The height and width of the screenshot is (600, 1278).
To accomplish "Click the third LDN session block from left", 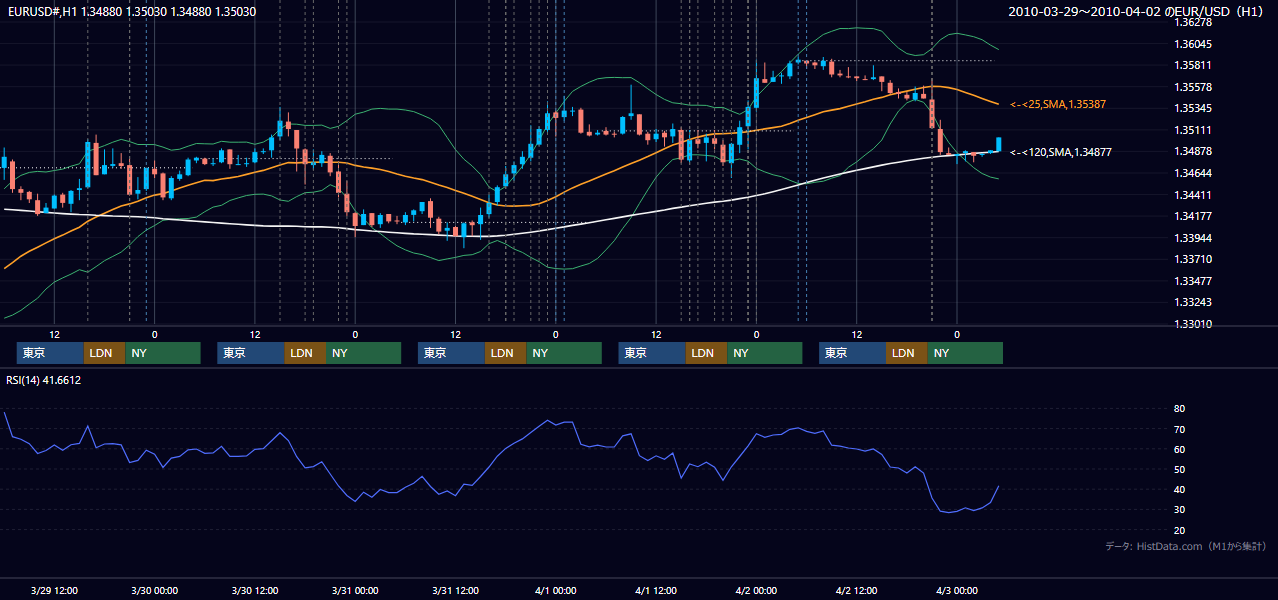I will [505, 353].
